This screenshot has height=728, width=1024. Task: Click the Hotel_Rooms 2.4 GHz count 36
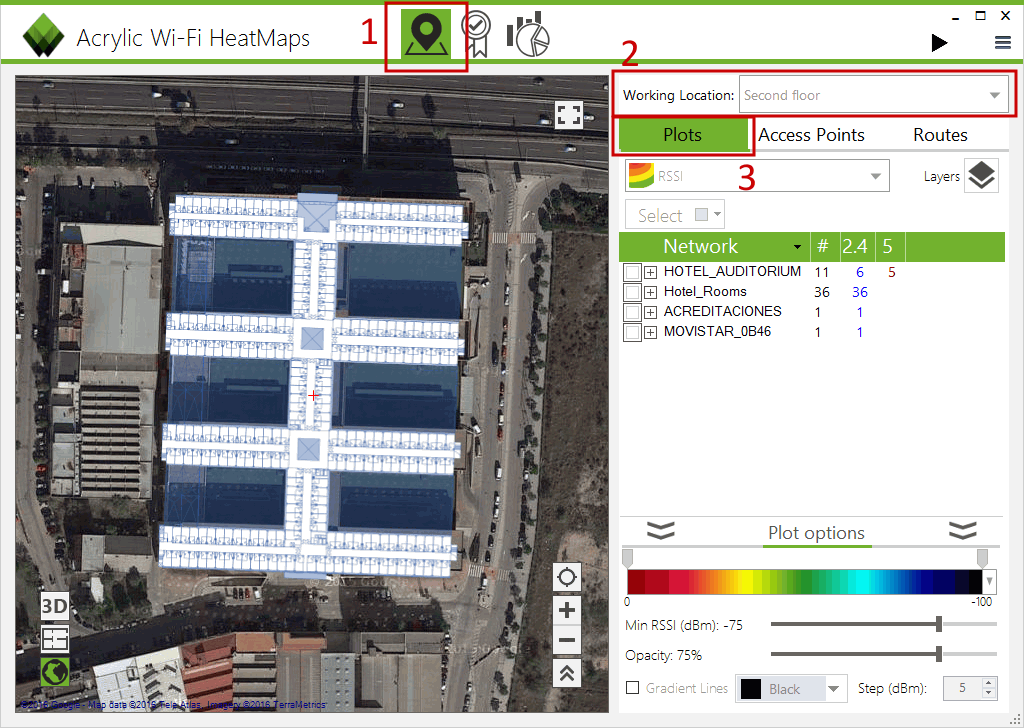pyautogui.click(x=859, y=293)
